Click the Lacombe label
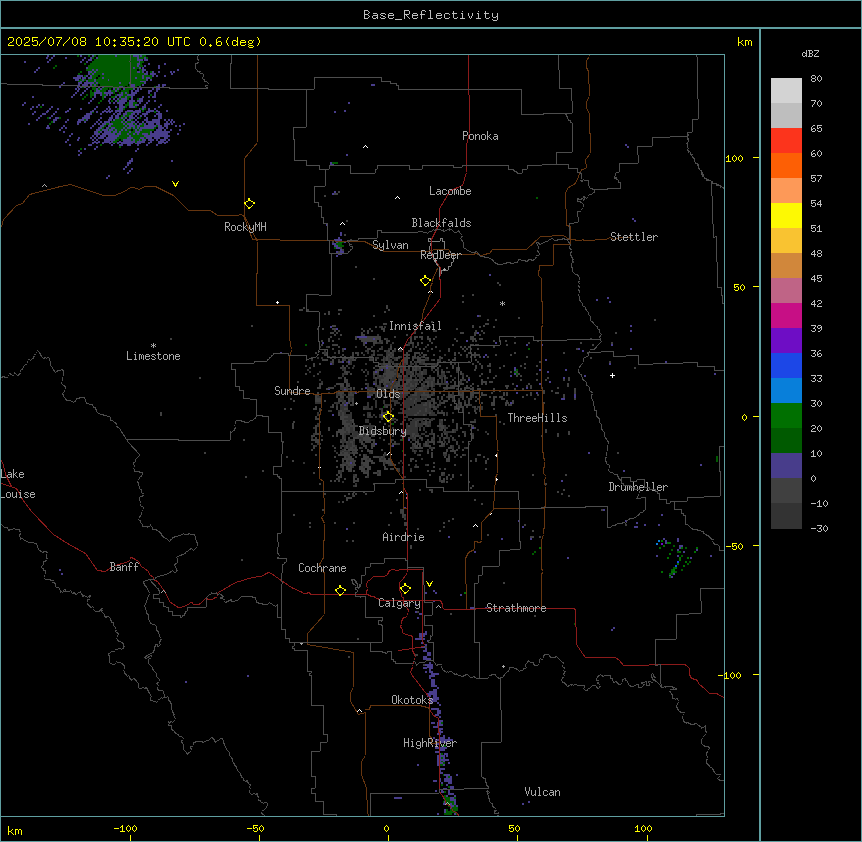The image size is (862, 842). click(450, 191)
